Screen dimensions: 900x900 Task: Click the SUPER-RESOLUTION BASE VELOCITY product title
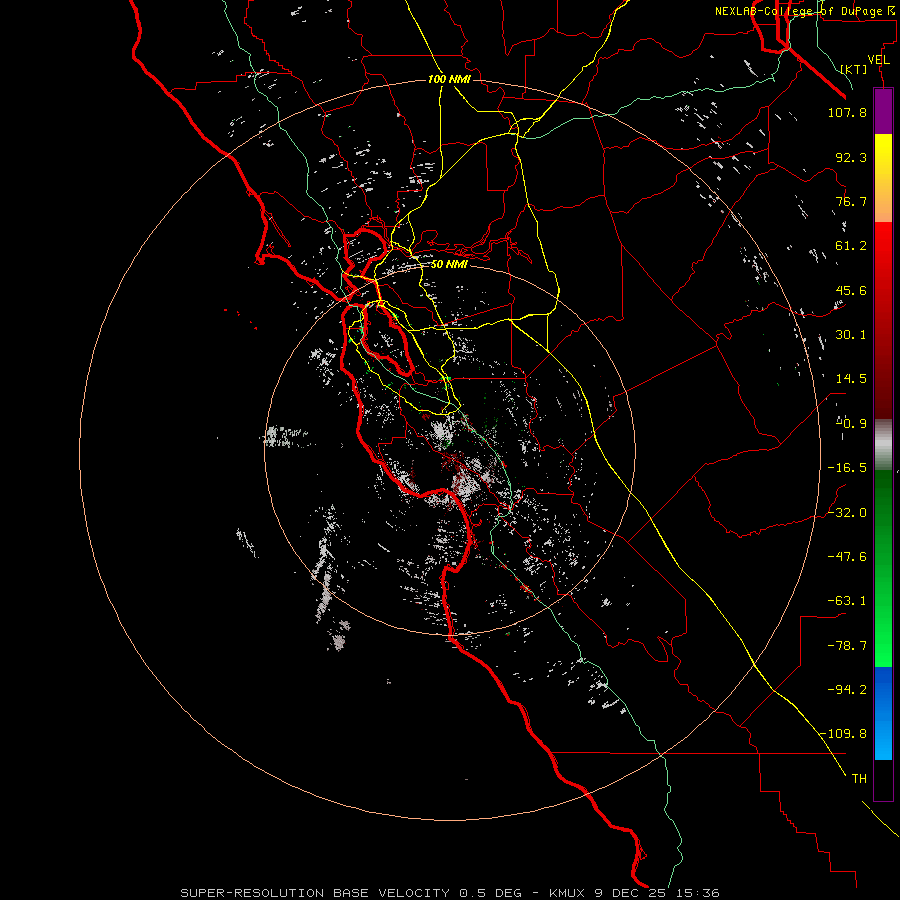click(x=315, y=893)
